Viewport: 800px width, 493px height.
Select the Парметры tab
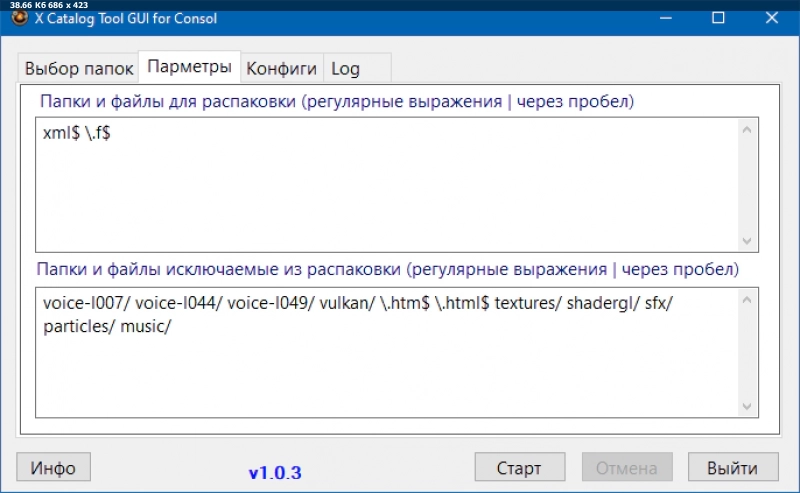coord(190,67)
